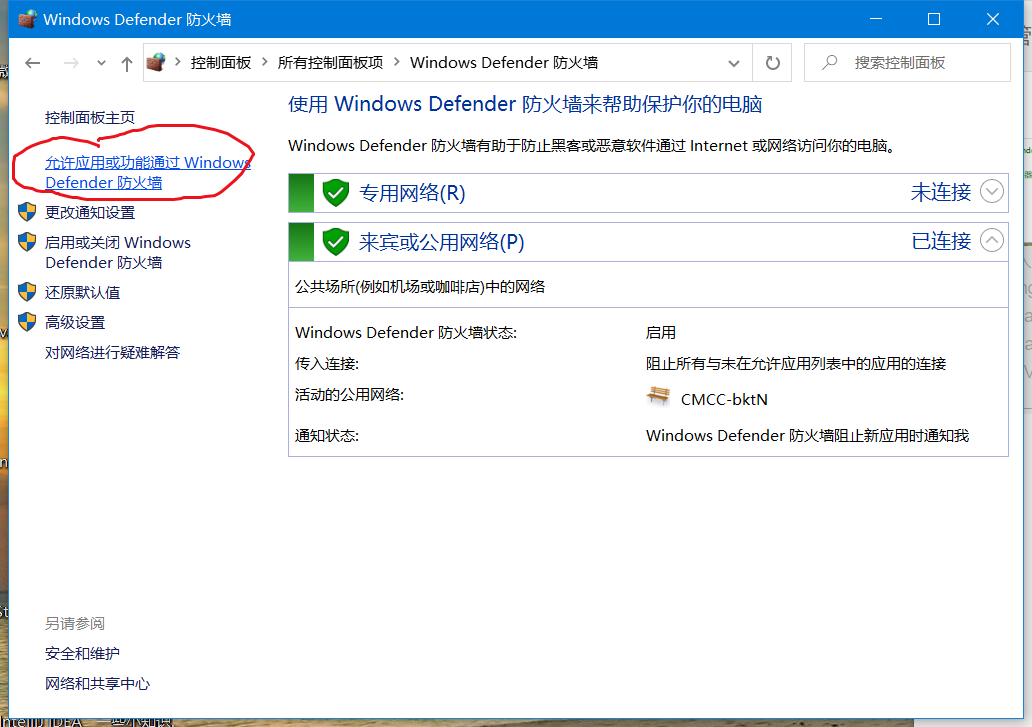Click firewall icon in the address bar
1032x727 pixels.
tap(156, 63)
